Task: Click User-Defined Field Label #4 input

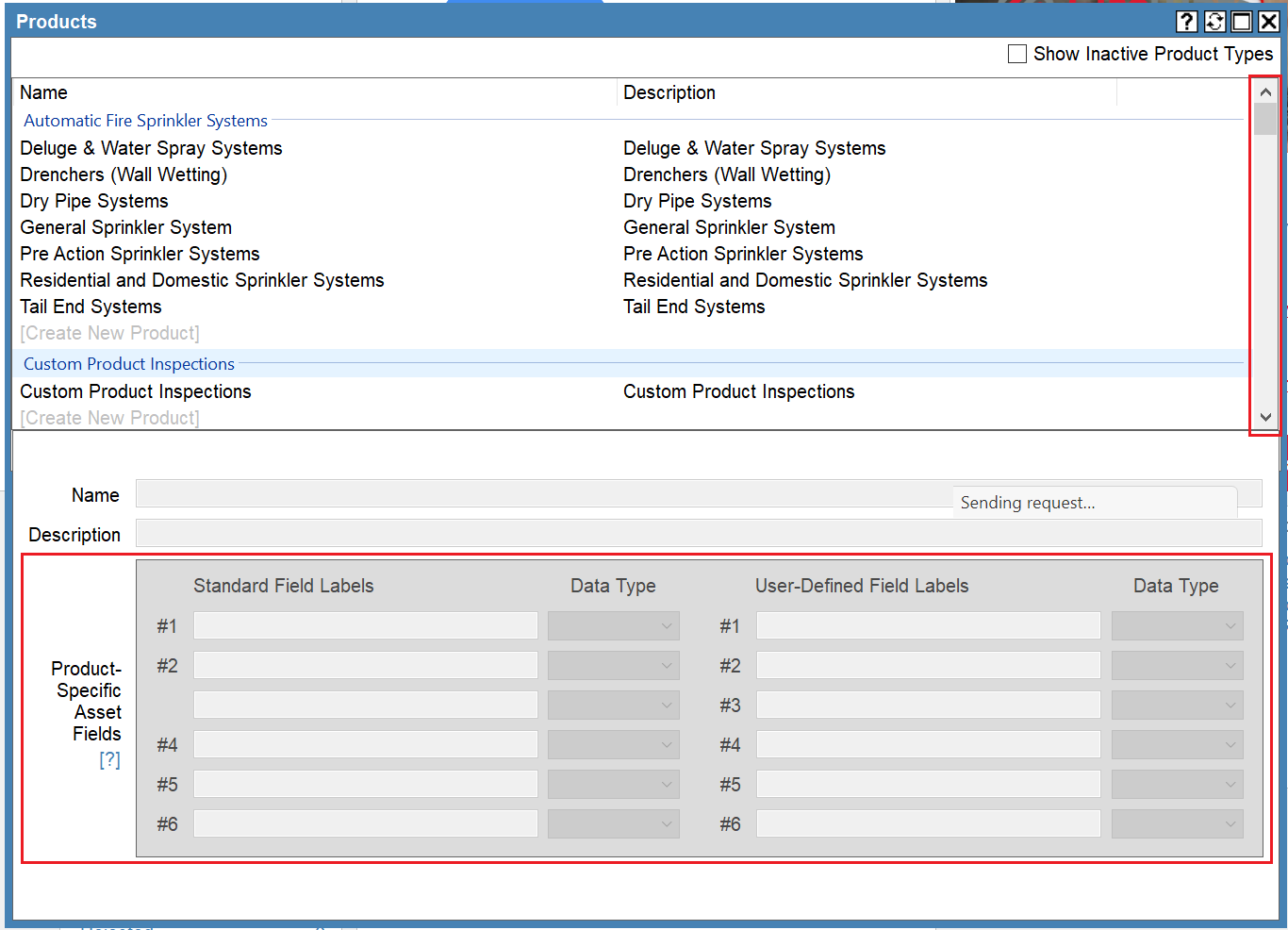Action: click(x=929, y=744)
